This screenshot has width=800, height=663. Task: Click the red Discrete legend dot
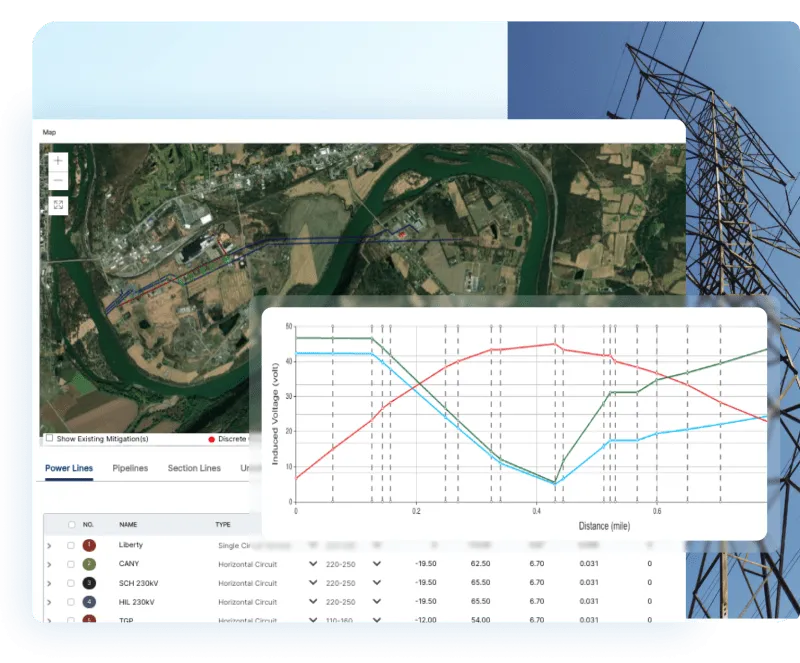(210, 440)
